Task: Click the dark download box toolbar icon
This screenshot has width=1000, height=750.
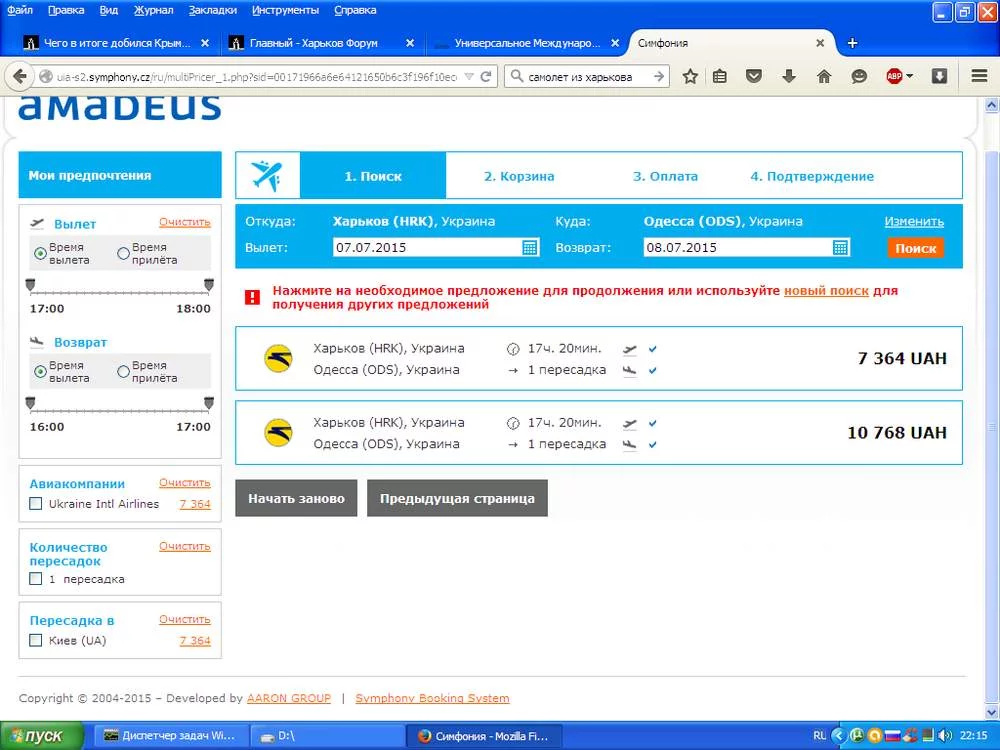Action: [939, 77]
